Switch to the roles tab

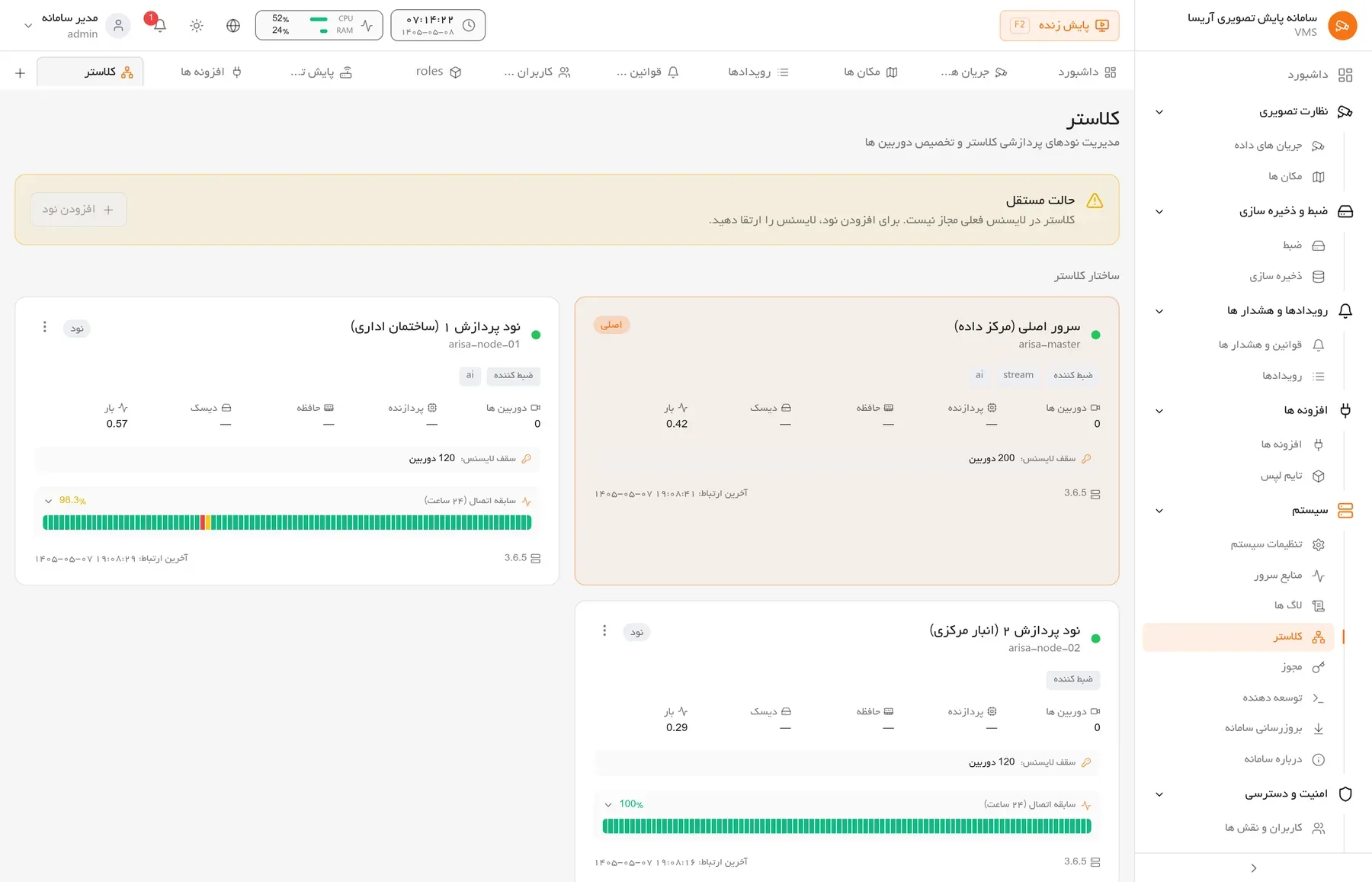(x=438, y=72)
